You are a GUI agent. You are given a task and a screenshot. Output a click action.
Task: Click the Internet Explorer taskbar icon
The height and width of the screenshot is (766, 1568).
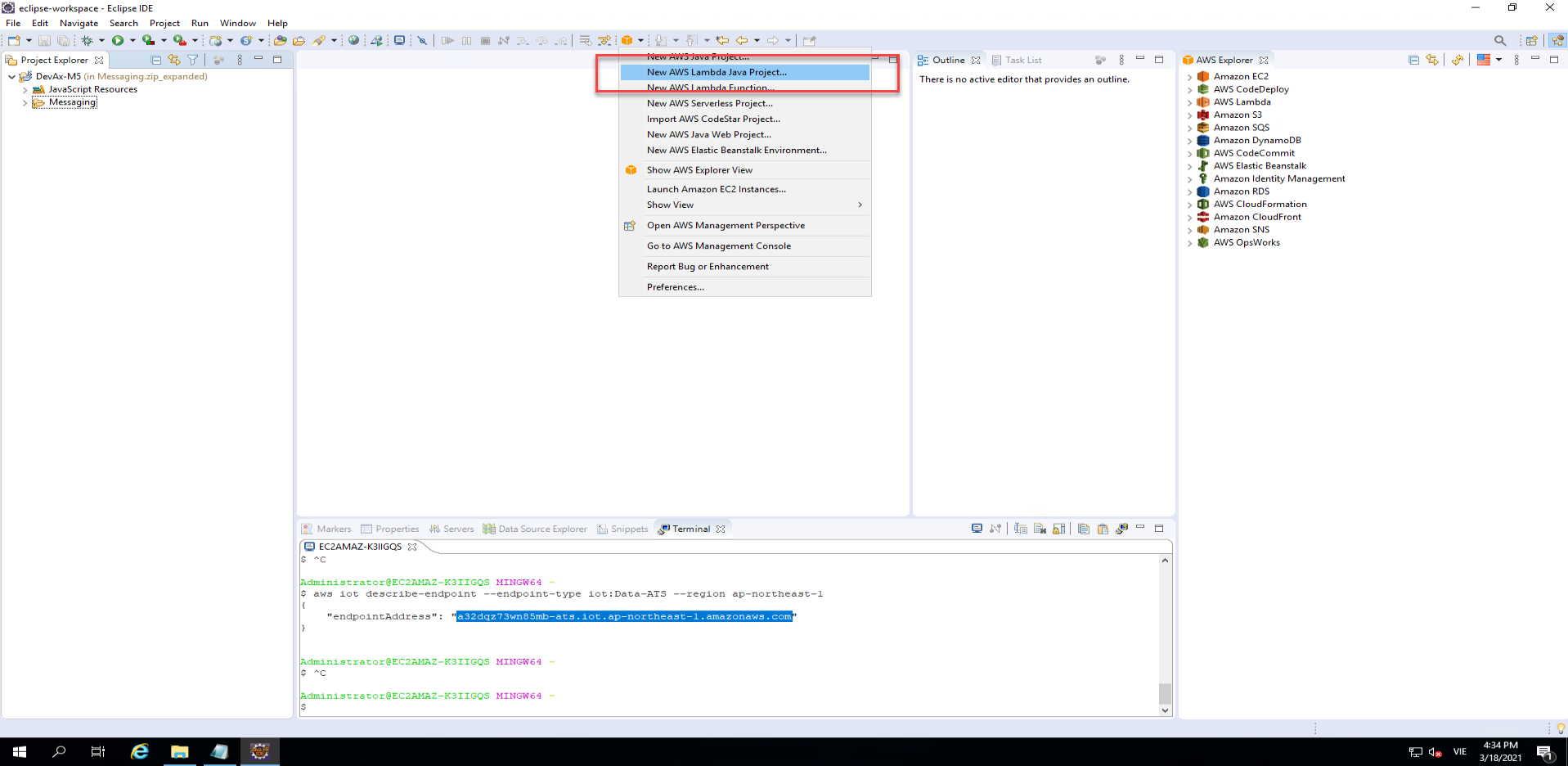(x=140, y=751)
